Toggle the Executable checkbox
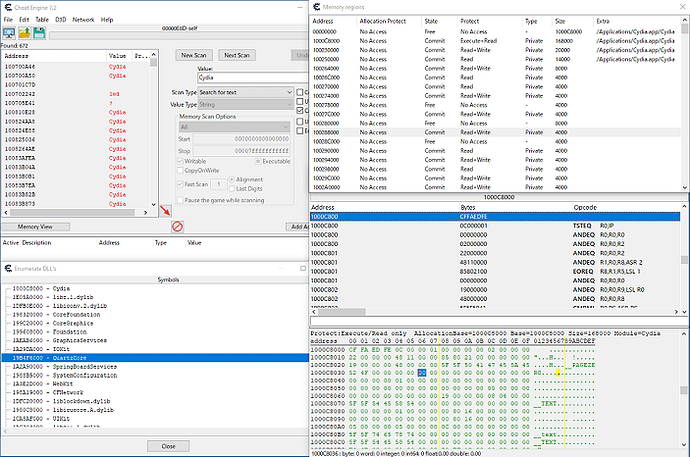Image resolution: width=690 pixels, height=457 pixels. click(258, 161)
